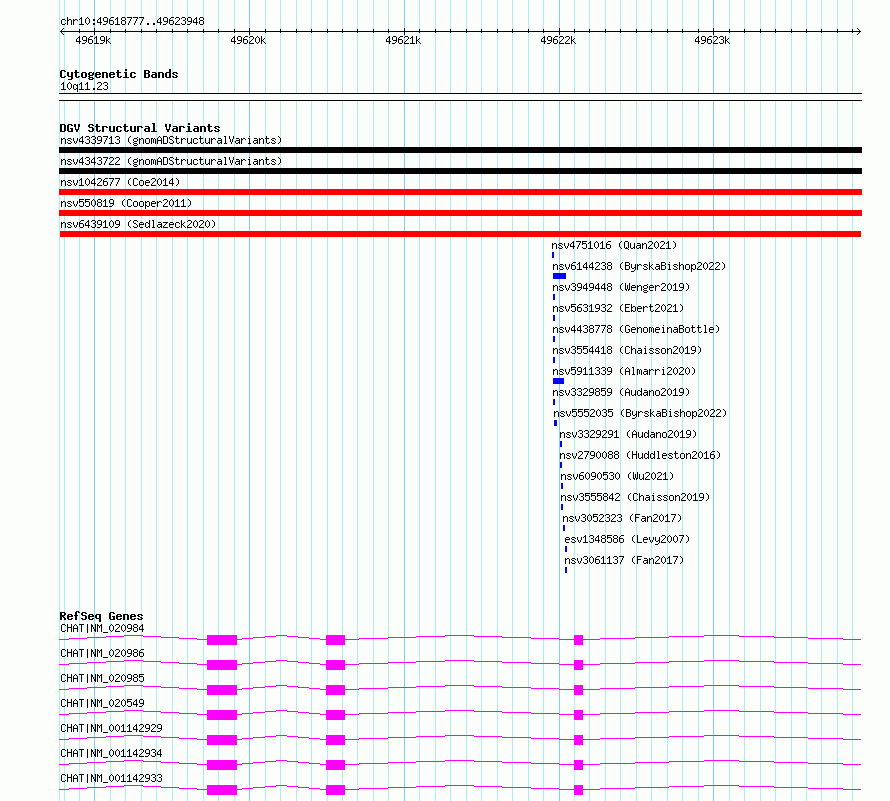Screen dimensions: 890x801
Task: Click the nsv3554418 (Chaisson2019) variant
Action: point(627,350)
